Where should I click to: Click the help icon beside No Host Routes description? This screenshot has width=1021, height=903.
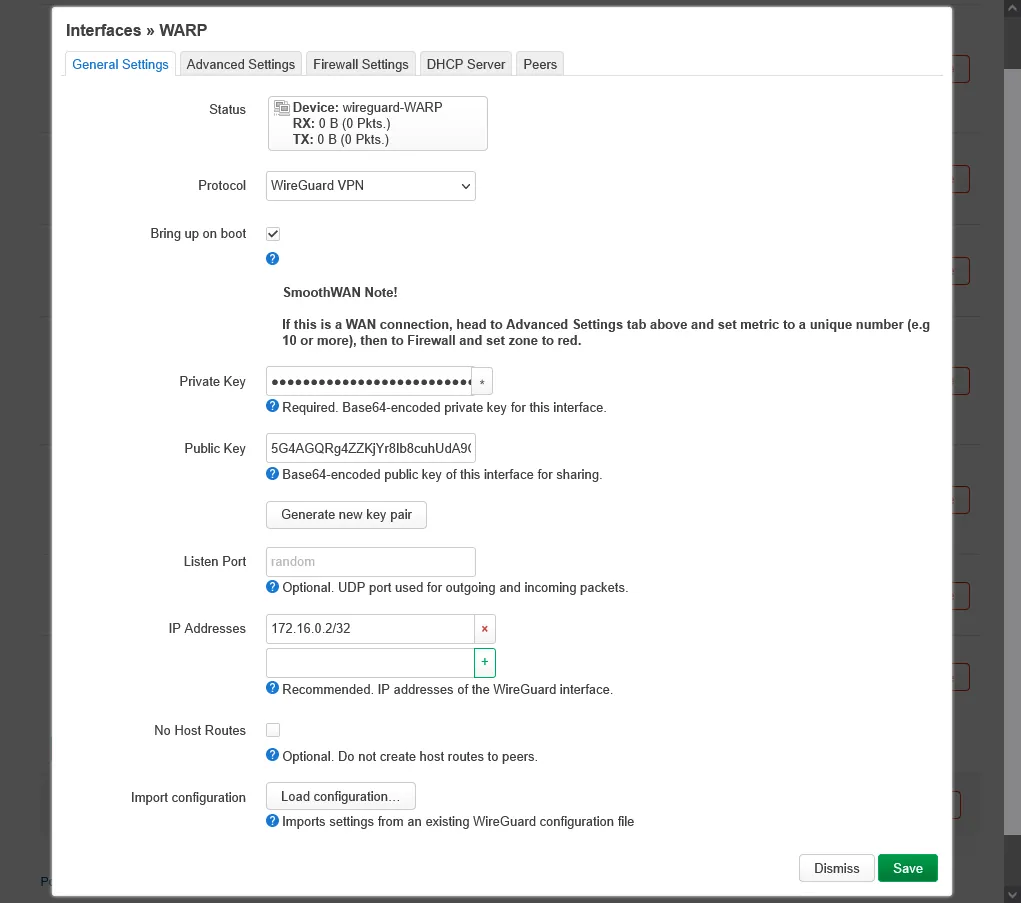coord(273,755)
